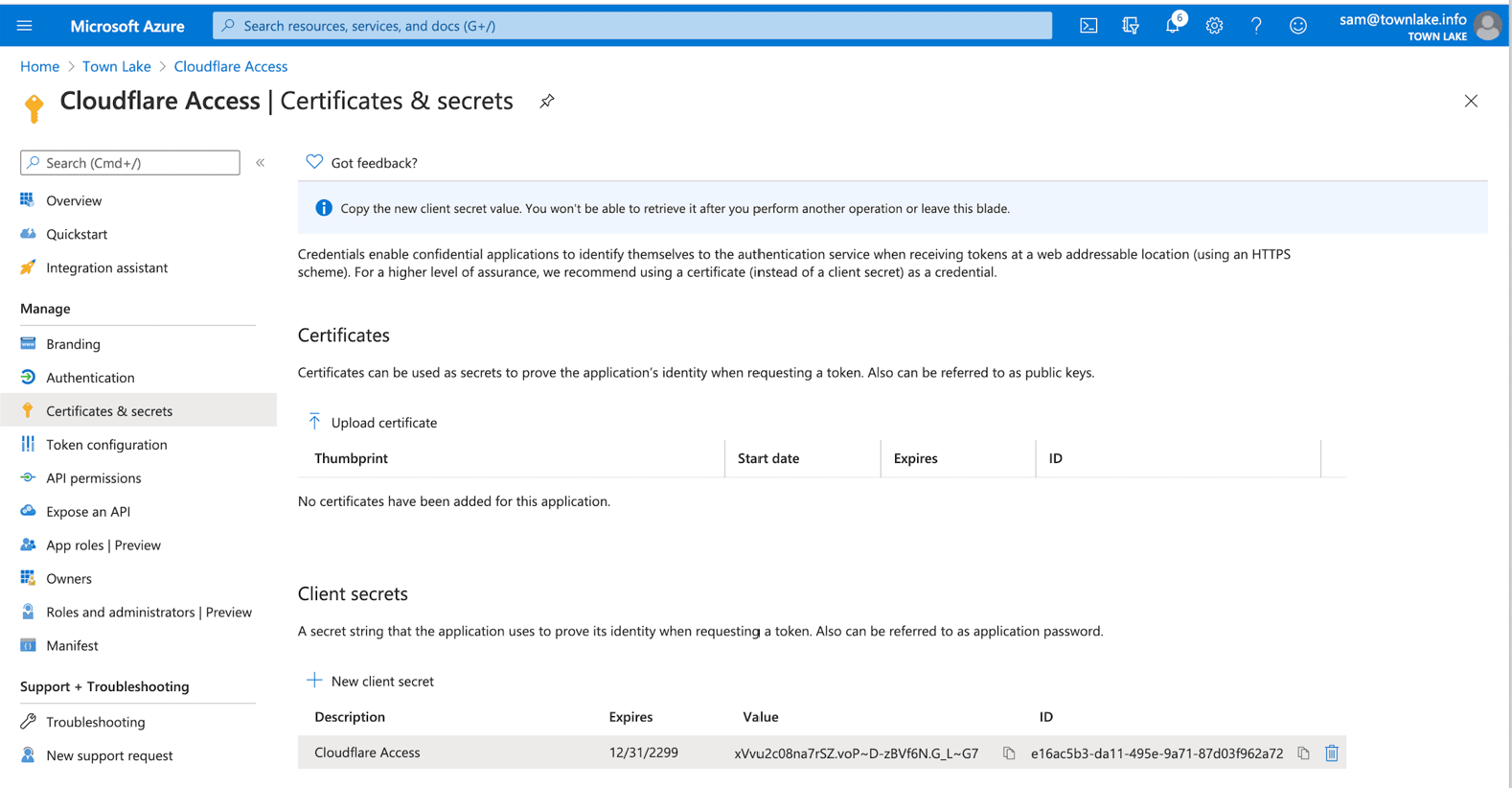Click the plus icon for New client secret
This screenshot has height=788, width=1512.
click(314, 681)
